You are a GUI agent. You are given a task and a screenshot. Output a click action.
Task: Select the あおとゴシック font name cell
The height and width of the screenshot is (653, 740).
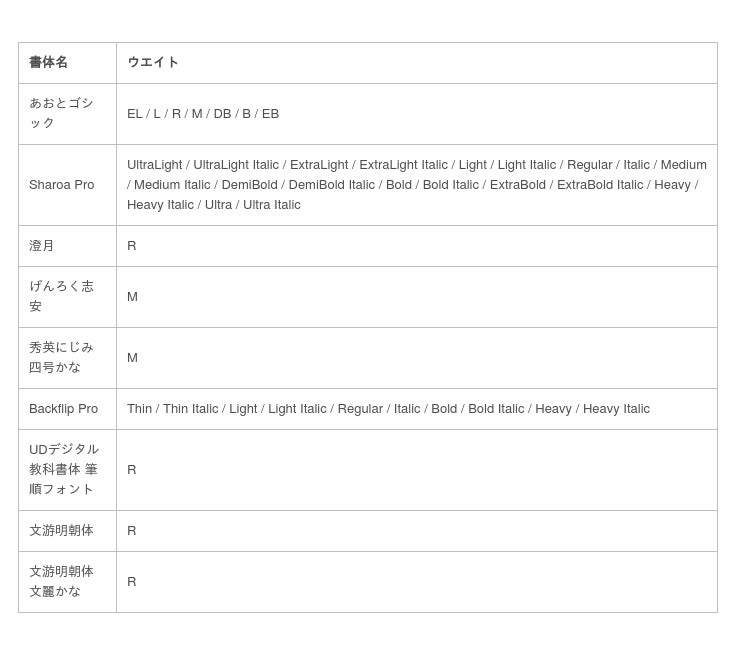point(62,113)
